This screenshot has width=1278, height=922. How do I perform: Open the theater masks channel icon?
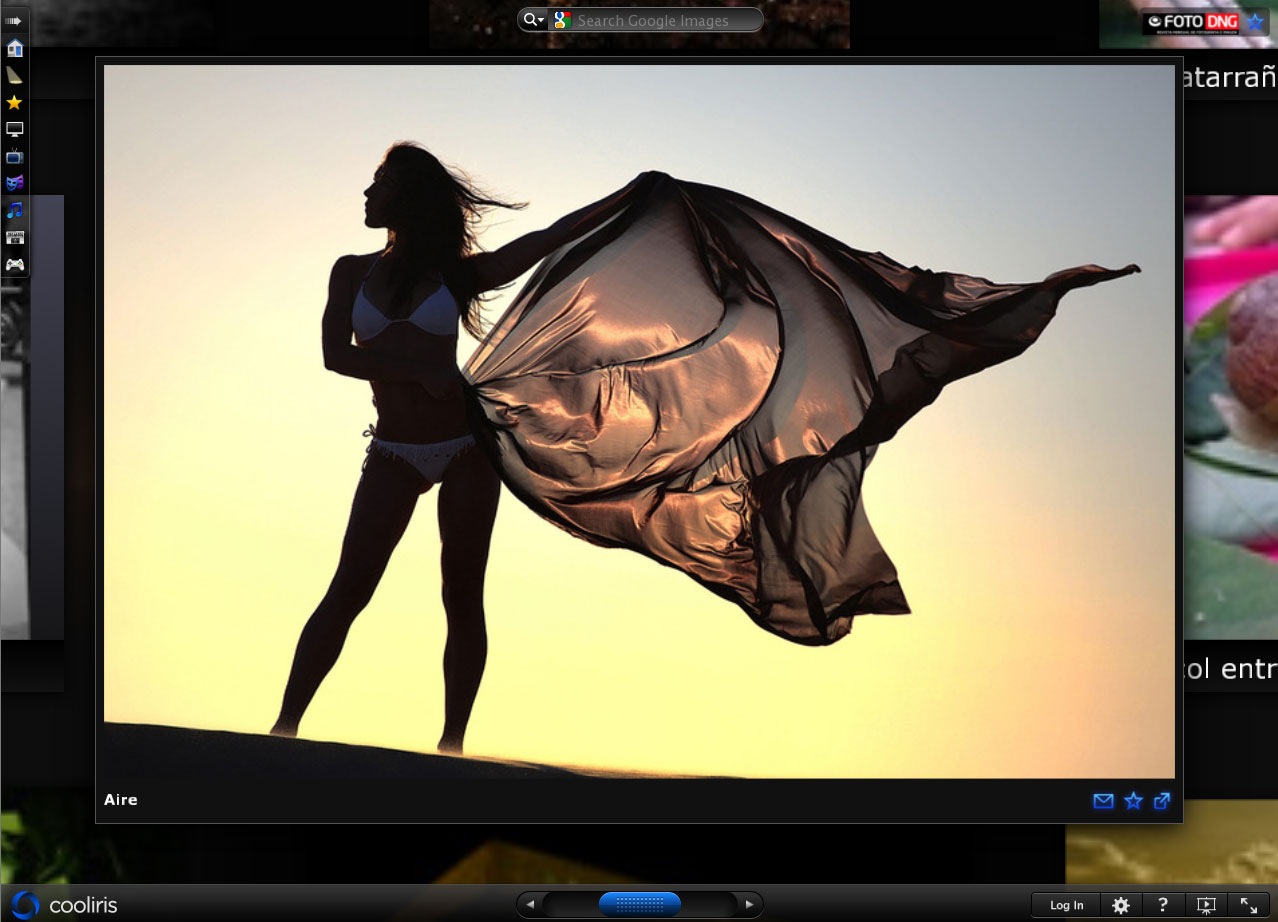14,183
